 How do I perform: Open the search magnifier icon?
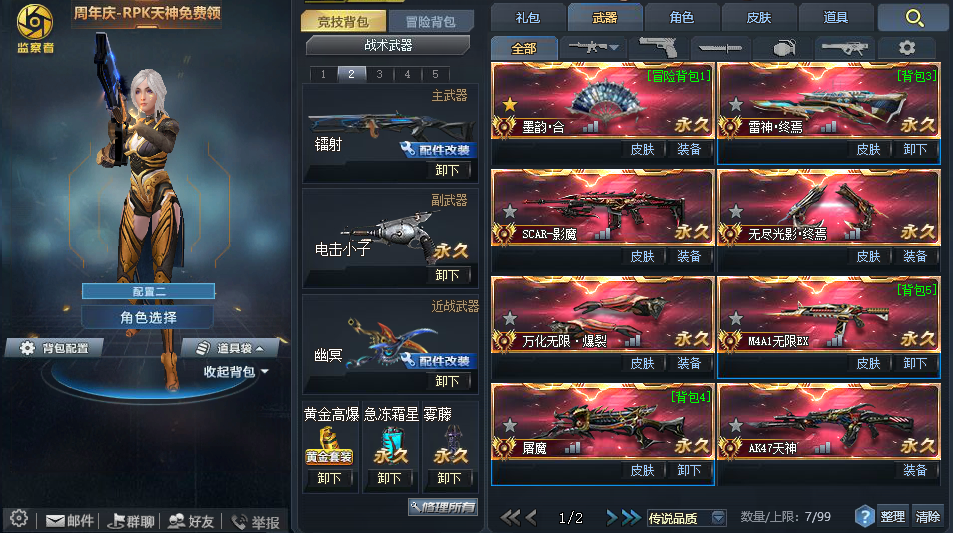click(x=913, y=18)
